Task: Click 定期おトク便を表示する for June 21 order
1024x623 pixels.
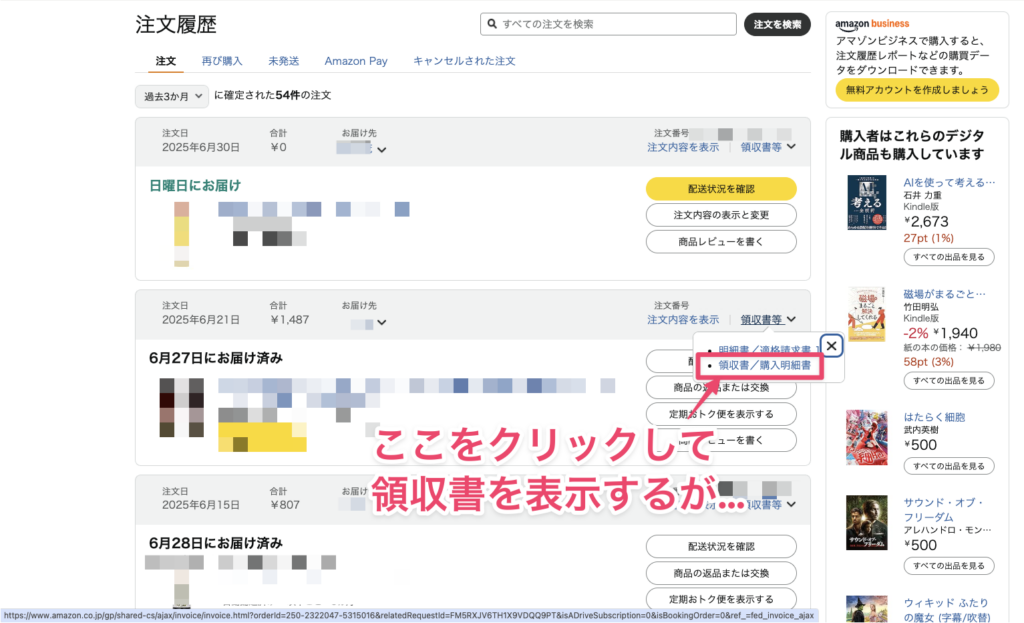Action: (x=721, y=414)
